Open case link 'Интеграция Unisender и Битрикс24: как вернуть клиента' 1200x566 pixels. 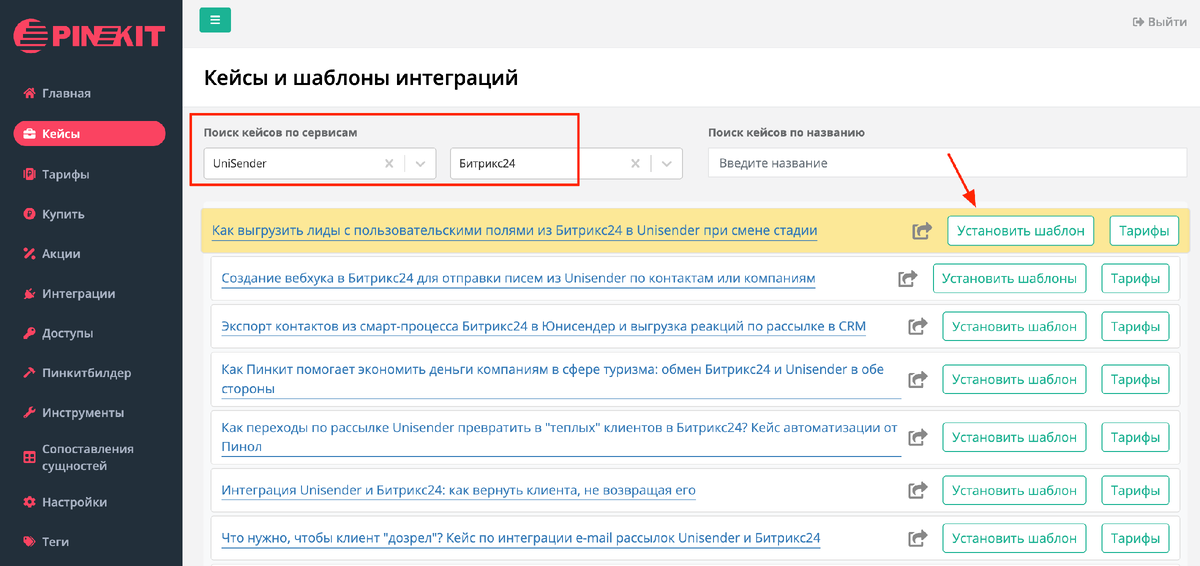[x=458, y=490]
